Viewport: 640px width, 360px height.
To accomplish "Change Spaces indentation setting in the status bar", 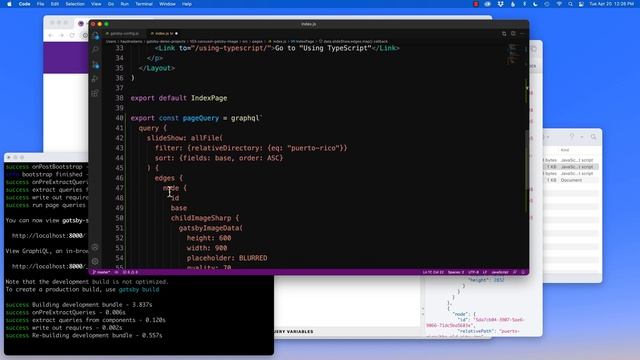I will point(456,272).
